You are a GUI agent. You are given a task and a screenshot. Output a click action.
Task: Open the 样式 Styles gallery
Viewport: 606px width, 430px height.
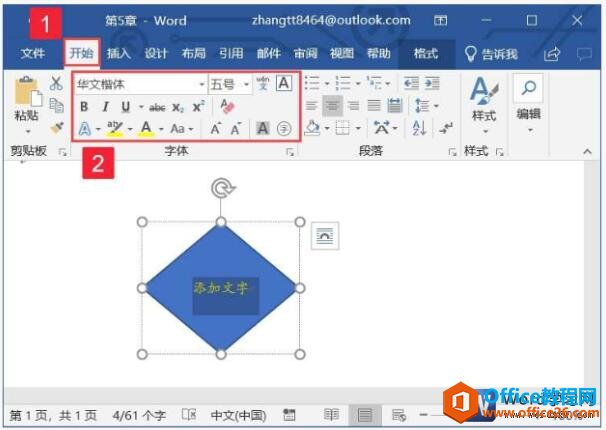484,104
